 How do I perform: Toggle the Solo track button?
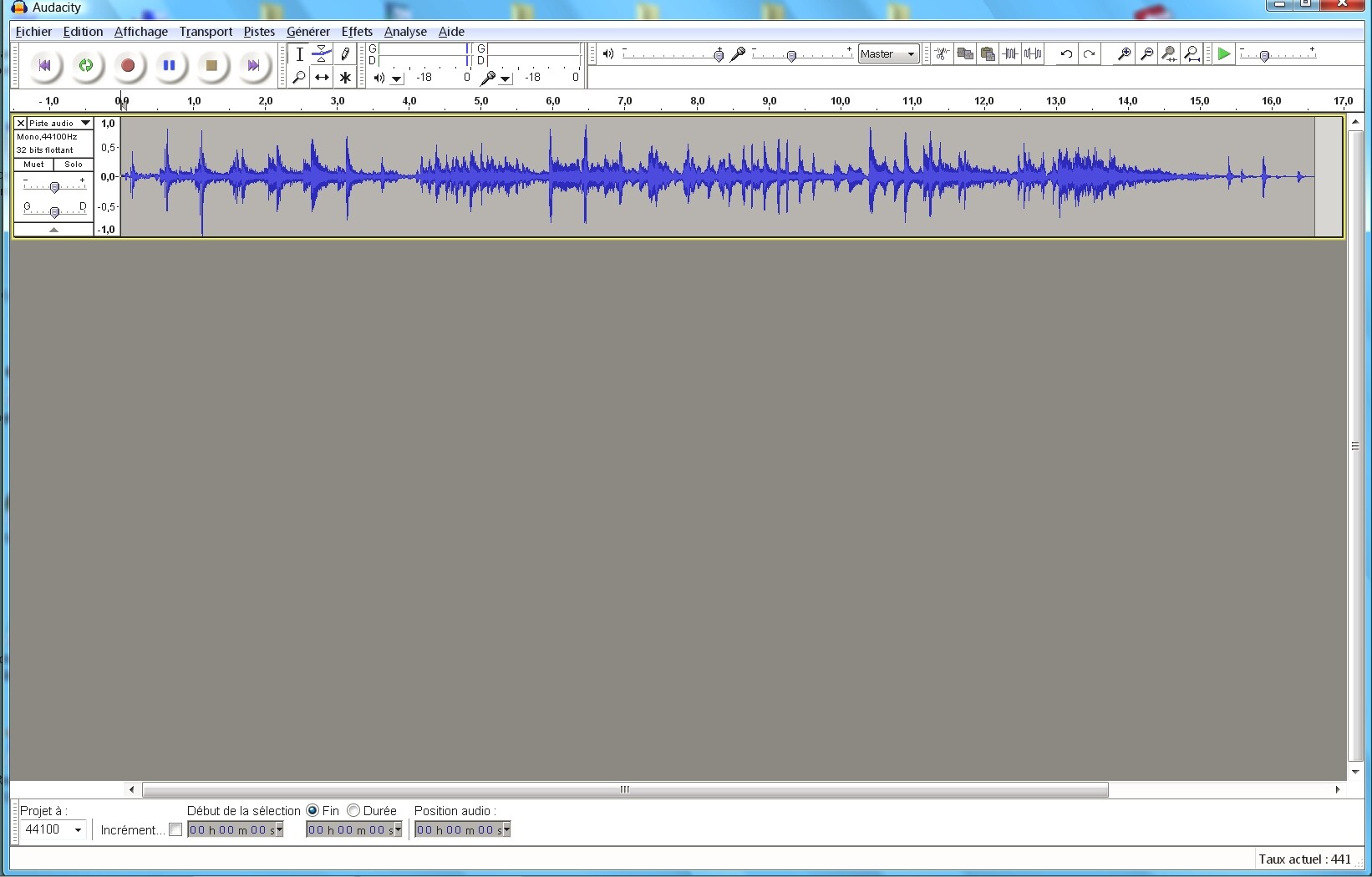click(x=74, y=165)
